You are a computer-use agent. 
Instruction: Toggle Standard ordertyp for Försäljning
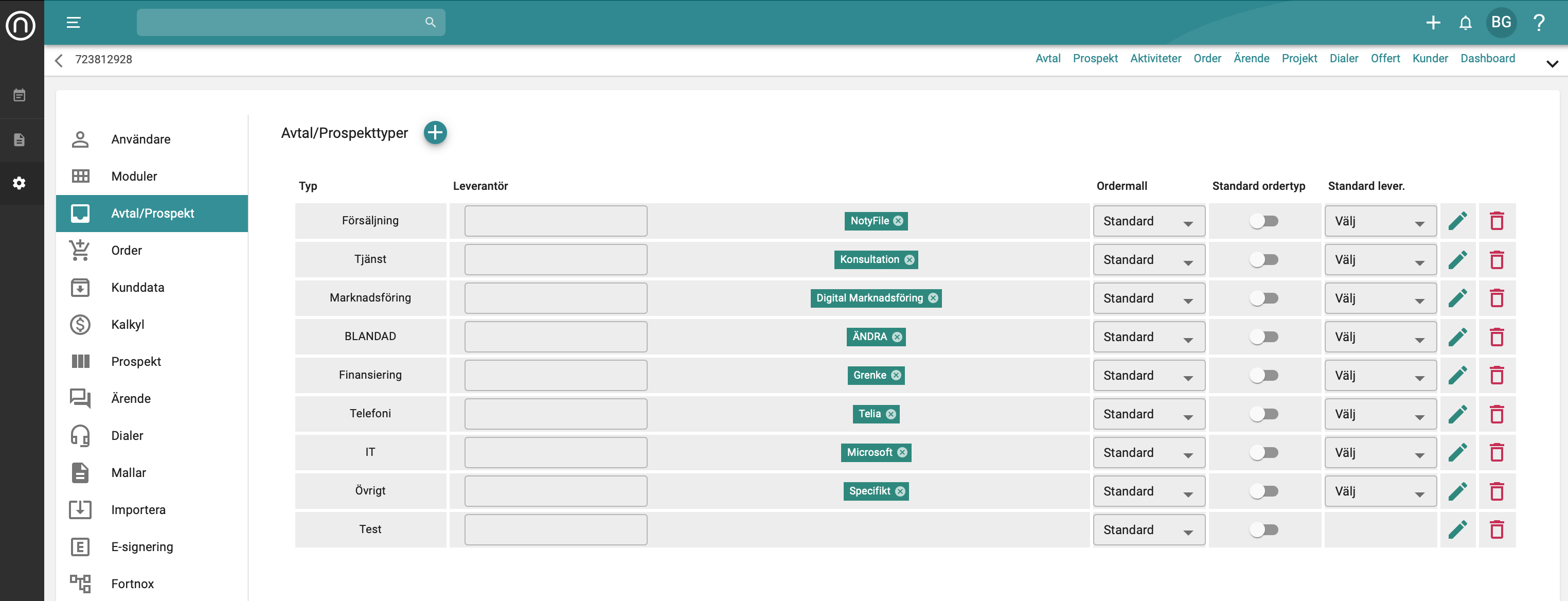coord(1263,220)
